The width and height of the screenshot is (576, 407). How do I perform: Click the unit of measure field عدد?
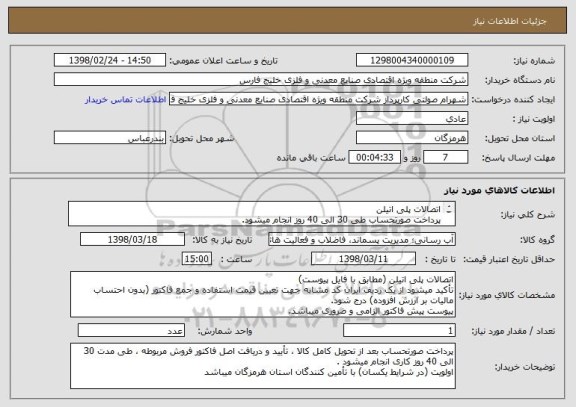point(131,331)
